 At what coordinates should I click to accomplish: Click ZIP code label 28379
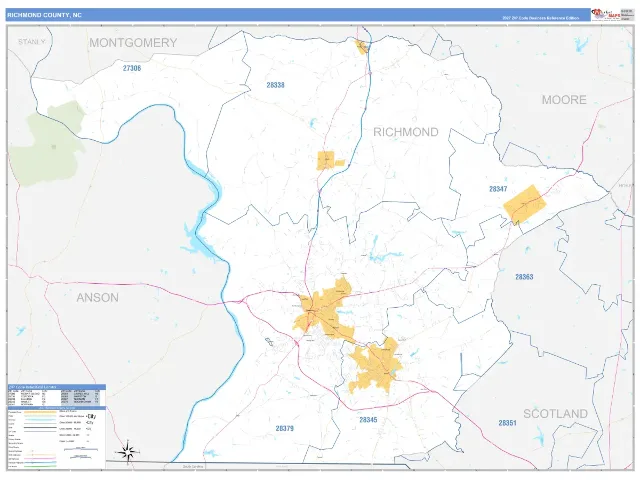coord(284,428)
